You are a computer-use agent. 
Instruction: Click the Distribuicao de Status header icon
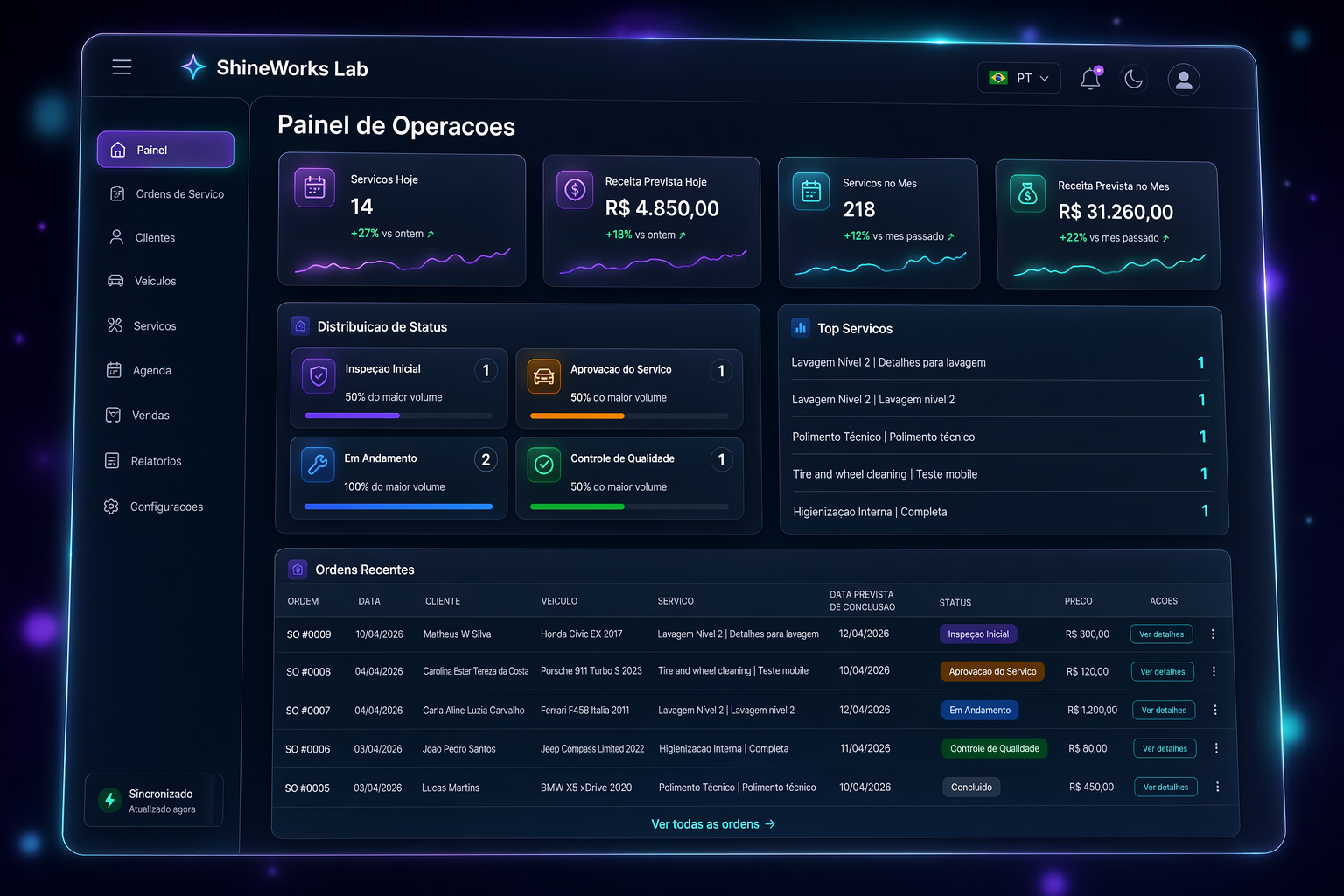[300, 326]
